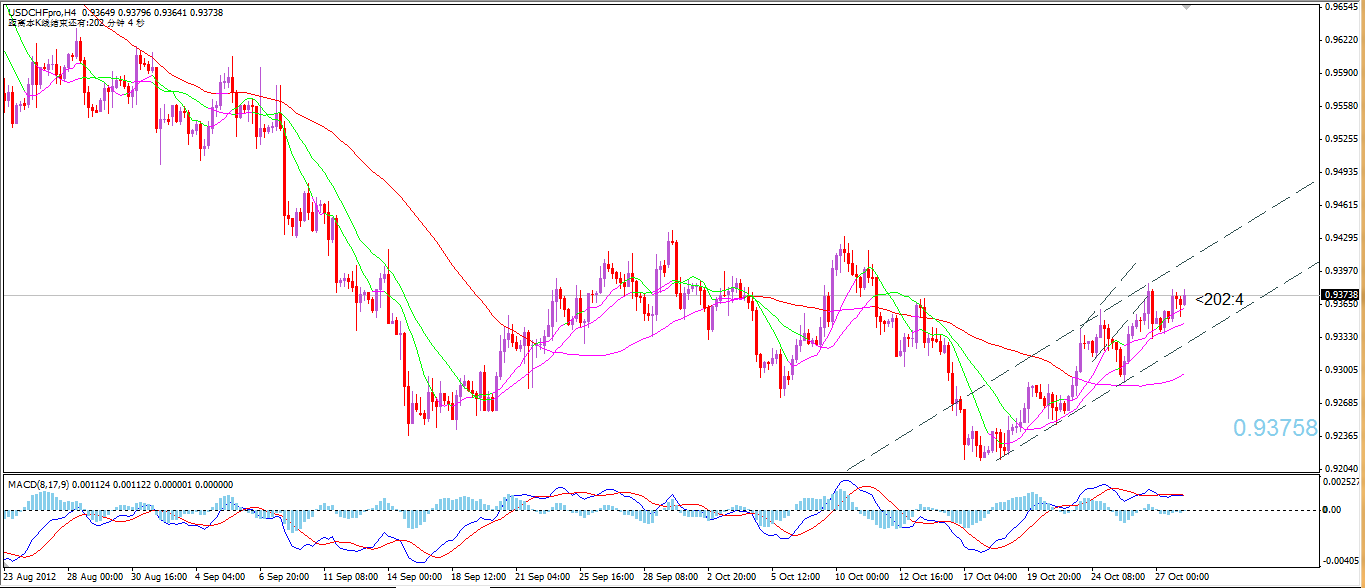Click the <202:4 countdown label near last candle

click(x=1218, y=299)
